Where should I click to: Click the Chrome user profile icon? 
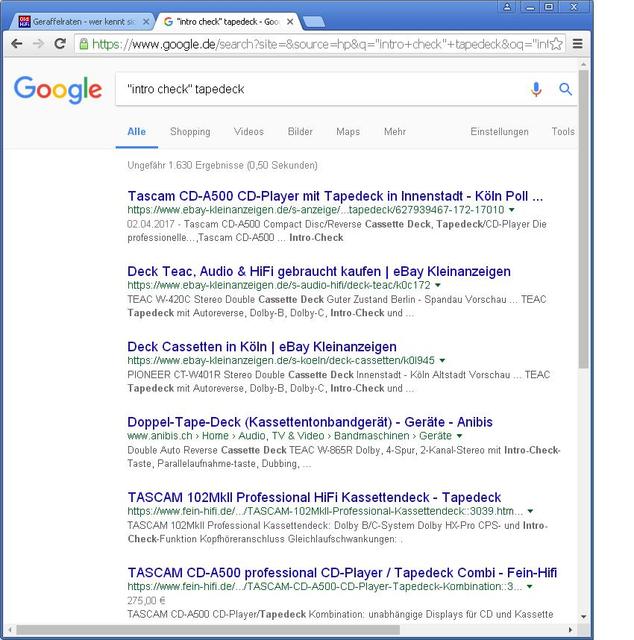coord(507,7)
